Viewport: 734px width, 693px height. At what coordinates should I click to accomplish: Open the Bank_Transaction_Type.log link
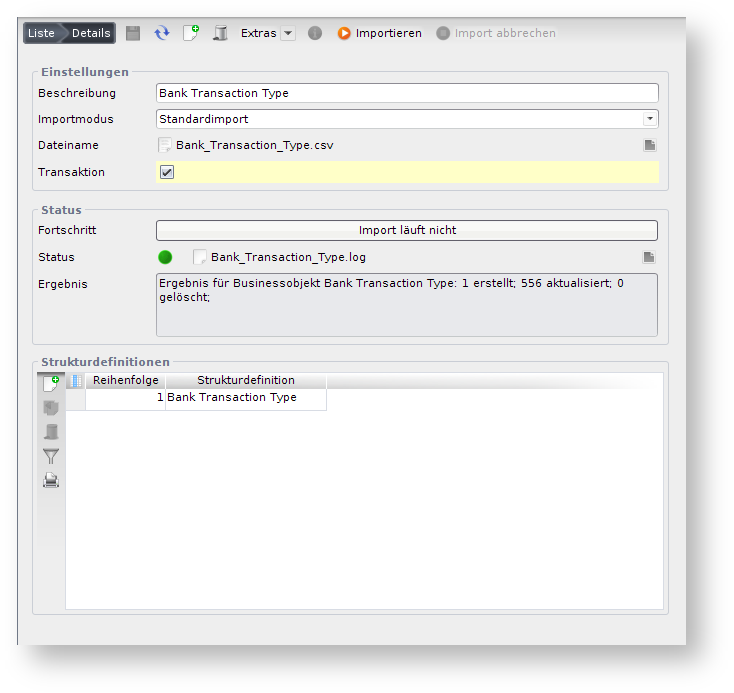coord(288,257)
